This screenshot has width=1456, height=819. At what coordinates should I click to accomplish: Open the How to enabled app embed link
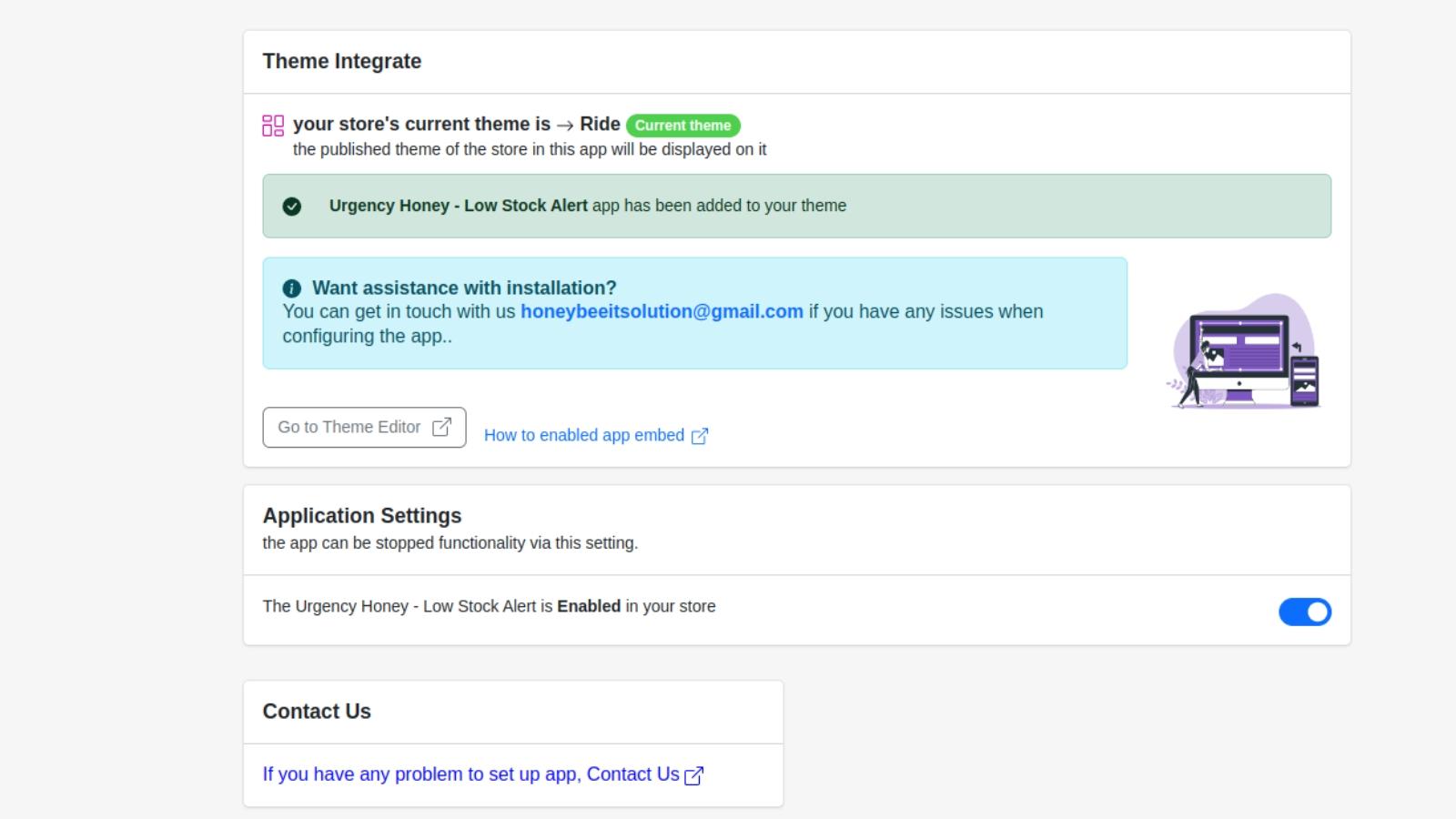pyautogui.click(x=596, y=435)
